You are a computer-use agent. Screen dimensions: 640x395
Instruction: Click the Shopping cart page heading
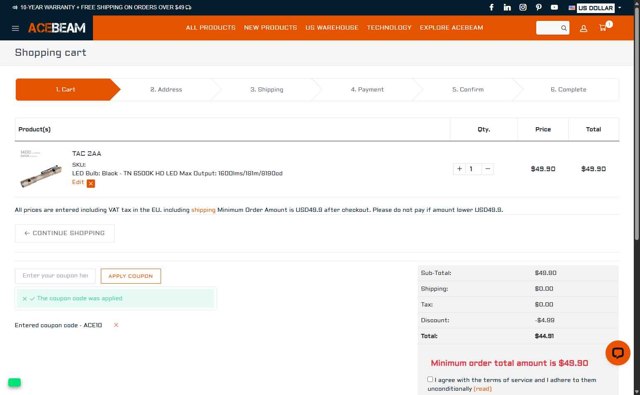tap(51, 53)
